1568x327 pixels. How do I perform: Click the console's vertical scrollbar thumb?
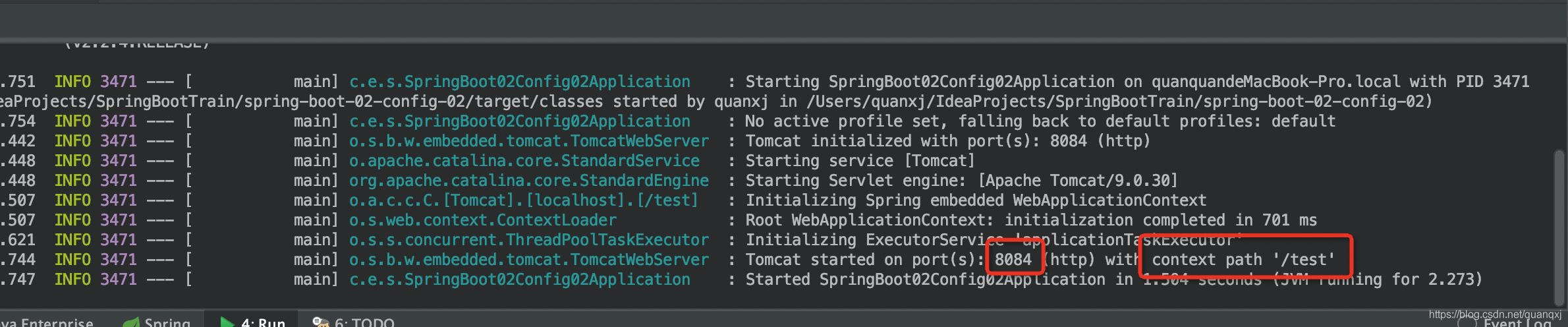coord(1558,218)
